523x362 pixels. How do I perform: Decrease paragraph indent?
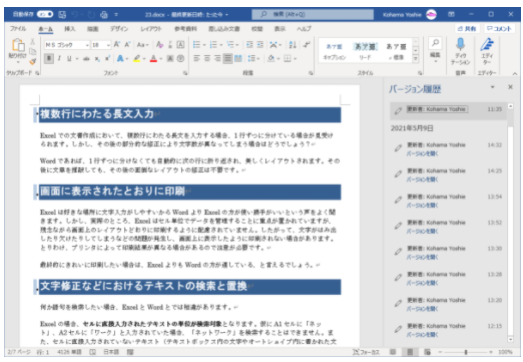coord(249,44)
